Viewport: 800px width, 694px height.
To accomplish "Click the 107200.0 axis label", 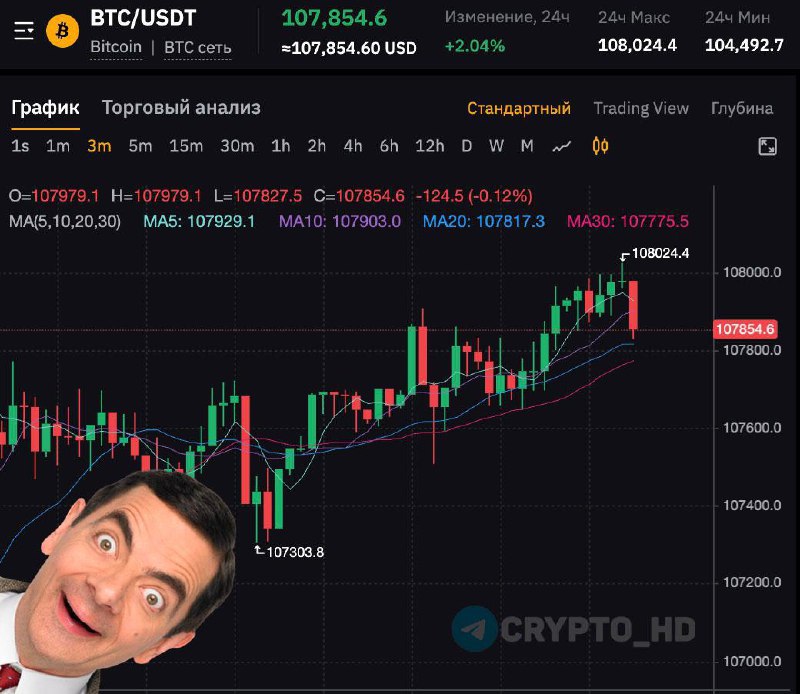I will tap(752, 582).
